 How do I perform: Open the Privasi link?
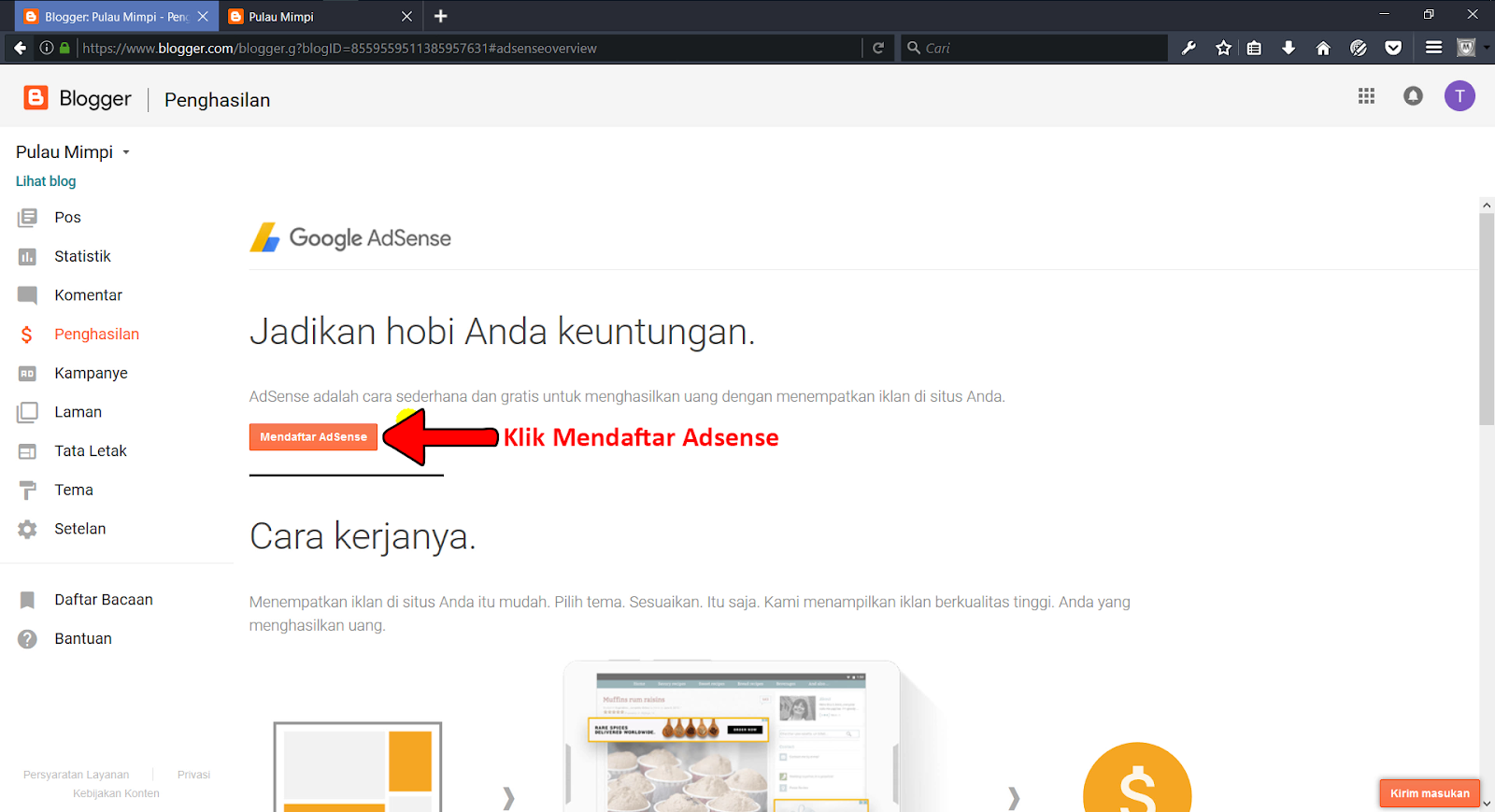click(x=193, y=775)
